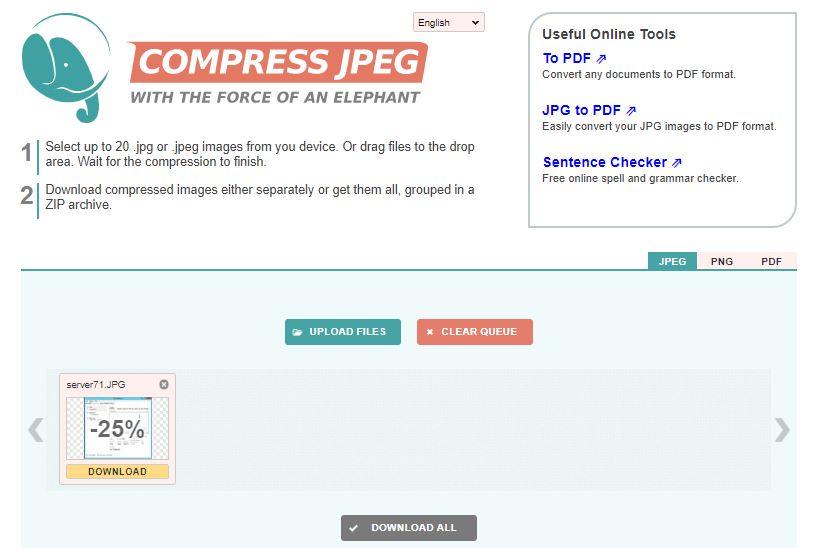Open the Sentence Checker link

[x=612, y=162]
